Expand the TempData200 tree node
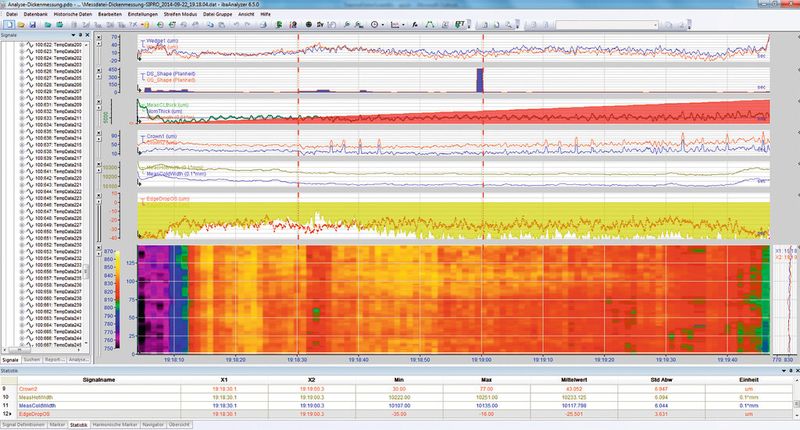Image resolution: width=800 pixels, height=430 pixels. click(x=22, y=45)
